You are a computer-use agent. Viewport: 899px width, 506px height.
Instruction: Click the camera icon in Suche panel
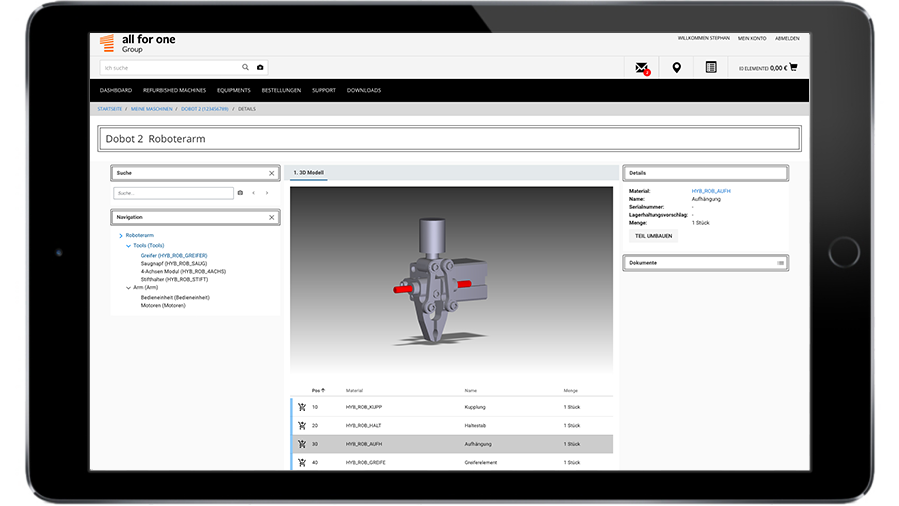point(240,193)
